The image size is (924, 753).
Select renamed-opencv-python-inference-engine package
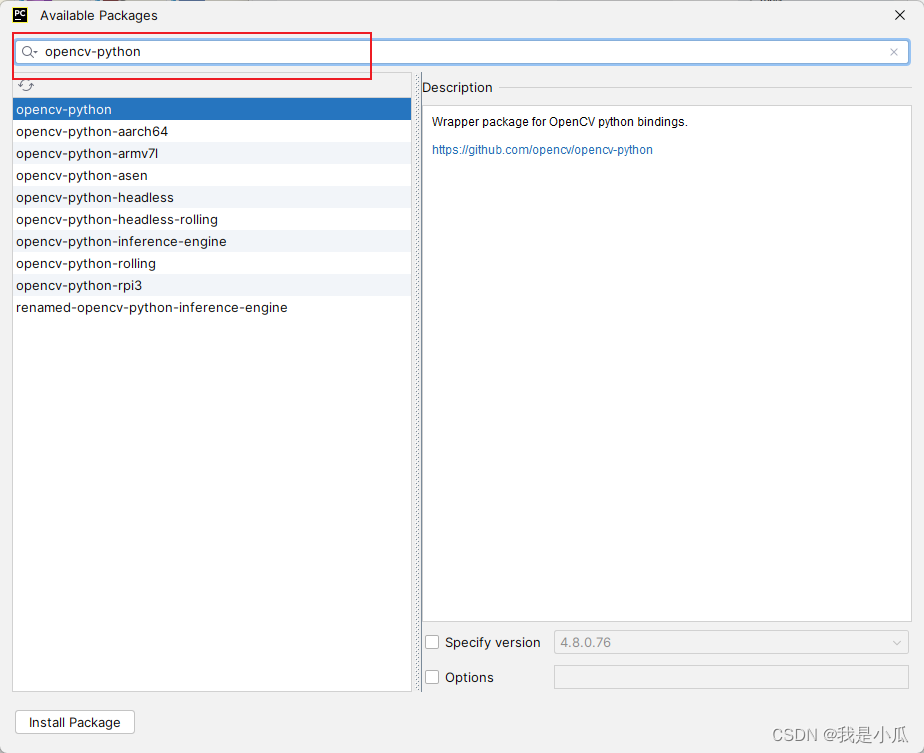(x=151, y=307)
